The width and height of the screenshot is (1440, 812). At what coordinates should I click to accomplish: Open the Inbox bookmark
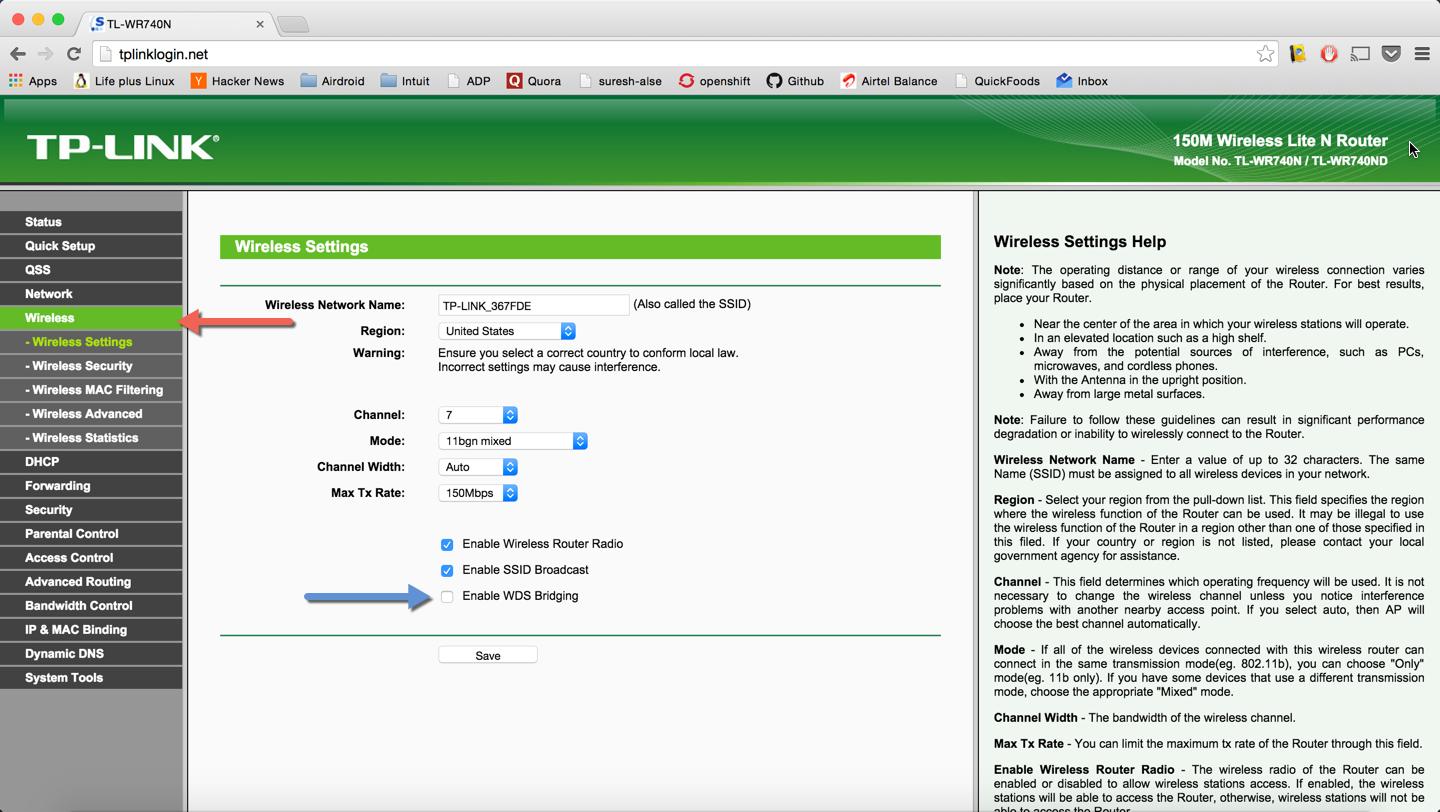click(1082, 81)
